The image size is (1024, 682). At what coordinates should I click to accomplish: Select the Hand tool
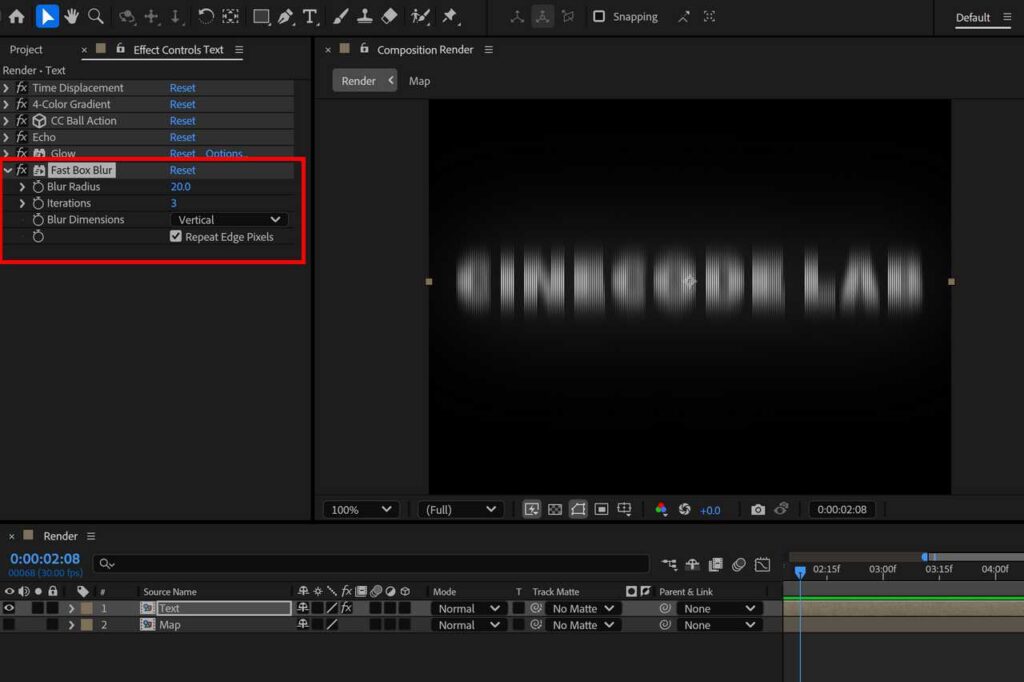point(71,16)
